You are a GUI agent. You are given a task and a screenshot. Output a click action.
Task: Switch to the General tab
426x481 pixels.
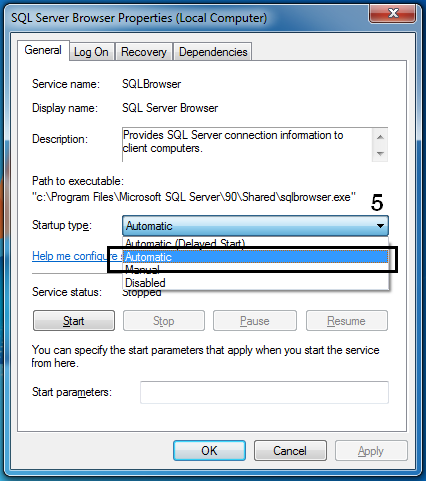pos(43,50)
